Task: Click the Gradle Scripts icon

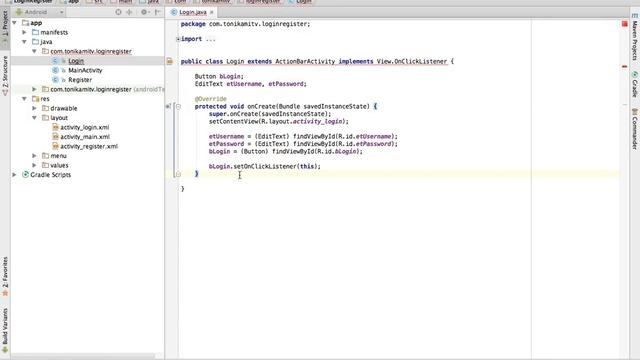Action: pyautogui.click(x=25, y=175)
